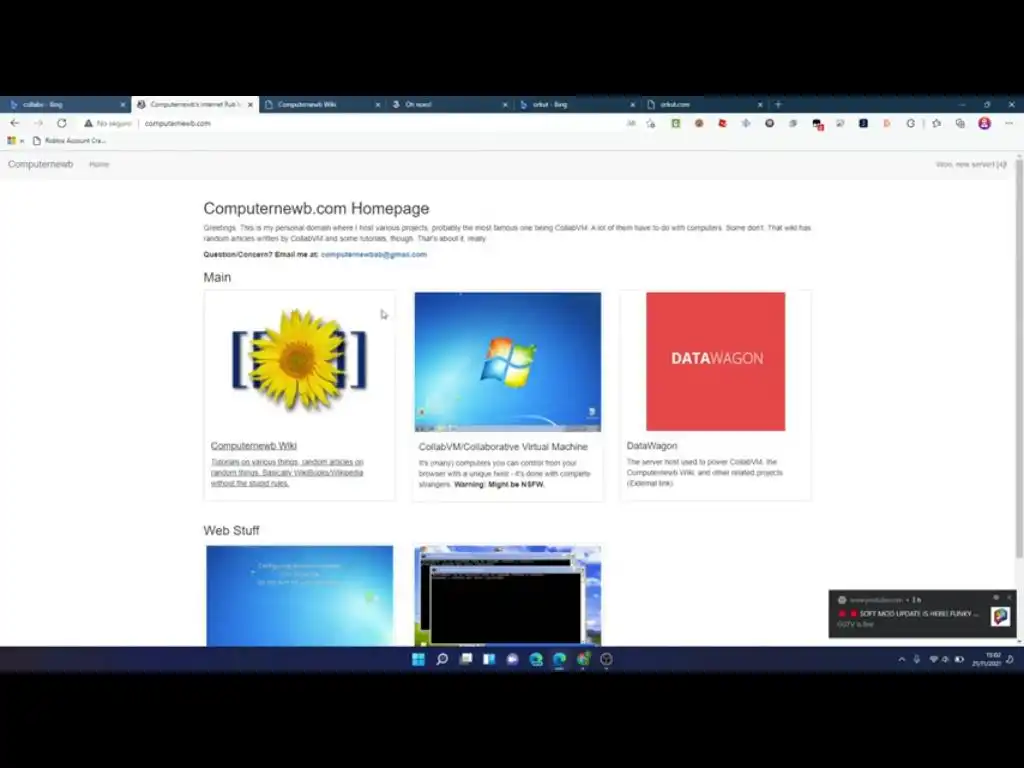Switch to the orkut.com tab
Viewport: 1024px width, 768px height.
click(x=704, y=104)
